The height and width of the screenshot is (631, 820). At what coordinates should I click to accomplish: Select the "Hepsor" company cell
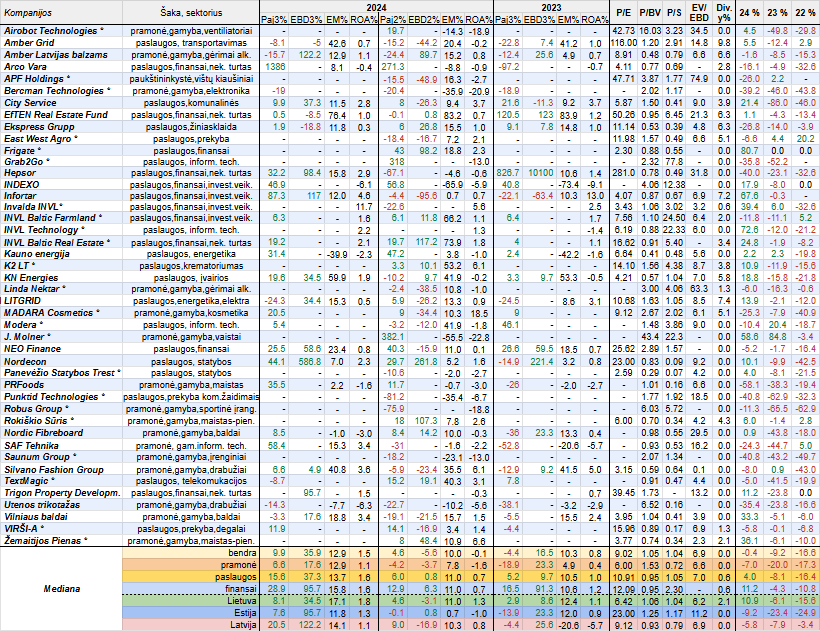click(x=61, y=173)
